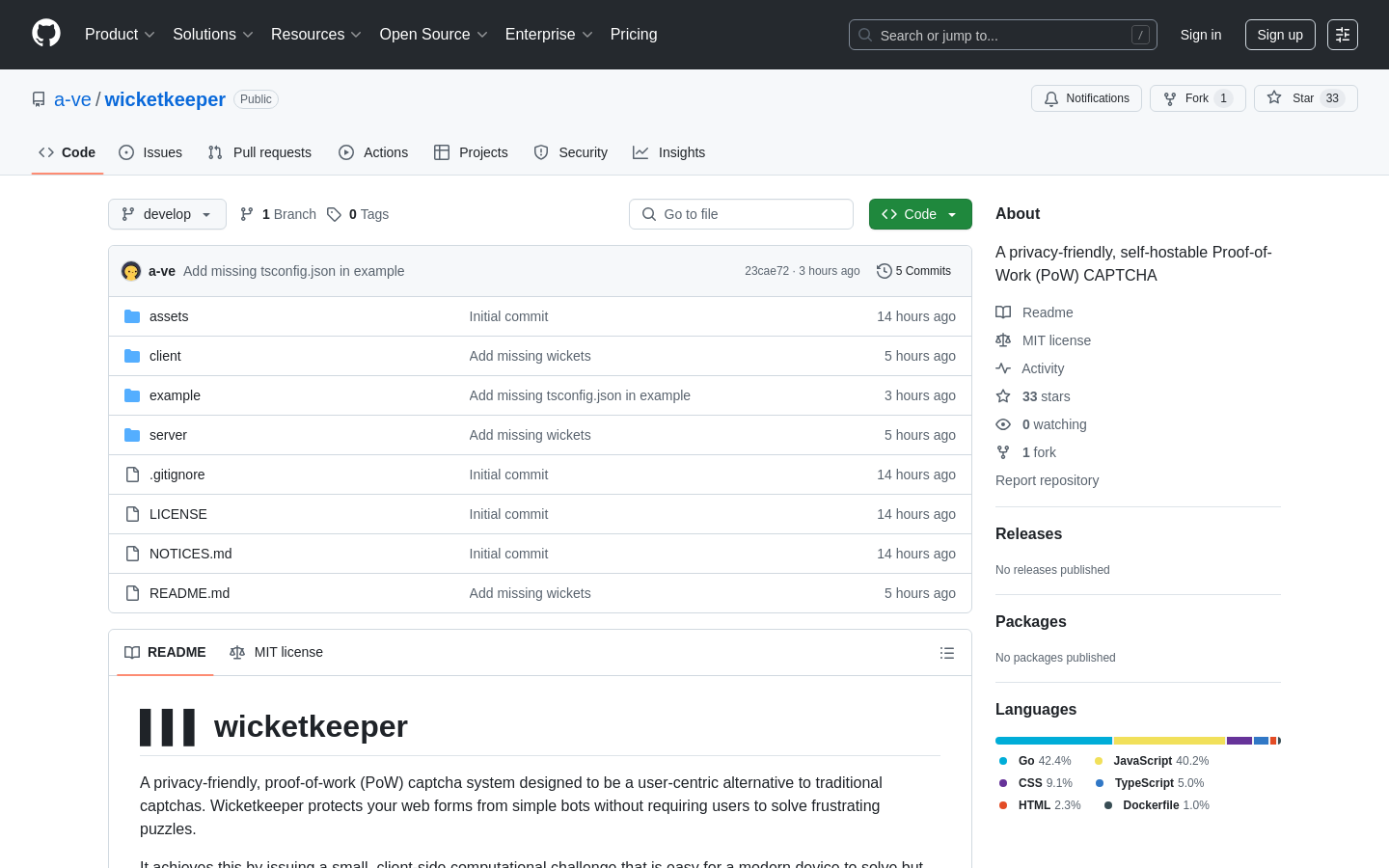Switch to the Pull requests tab
This screenshot has width=1389, height=868.
[x=259, y=152]
